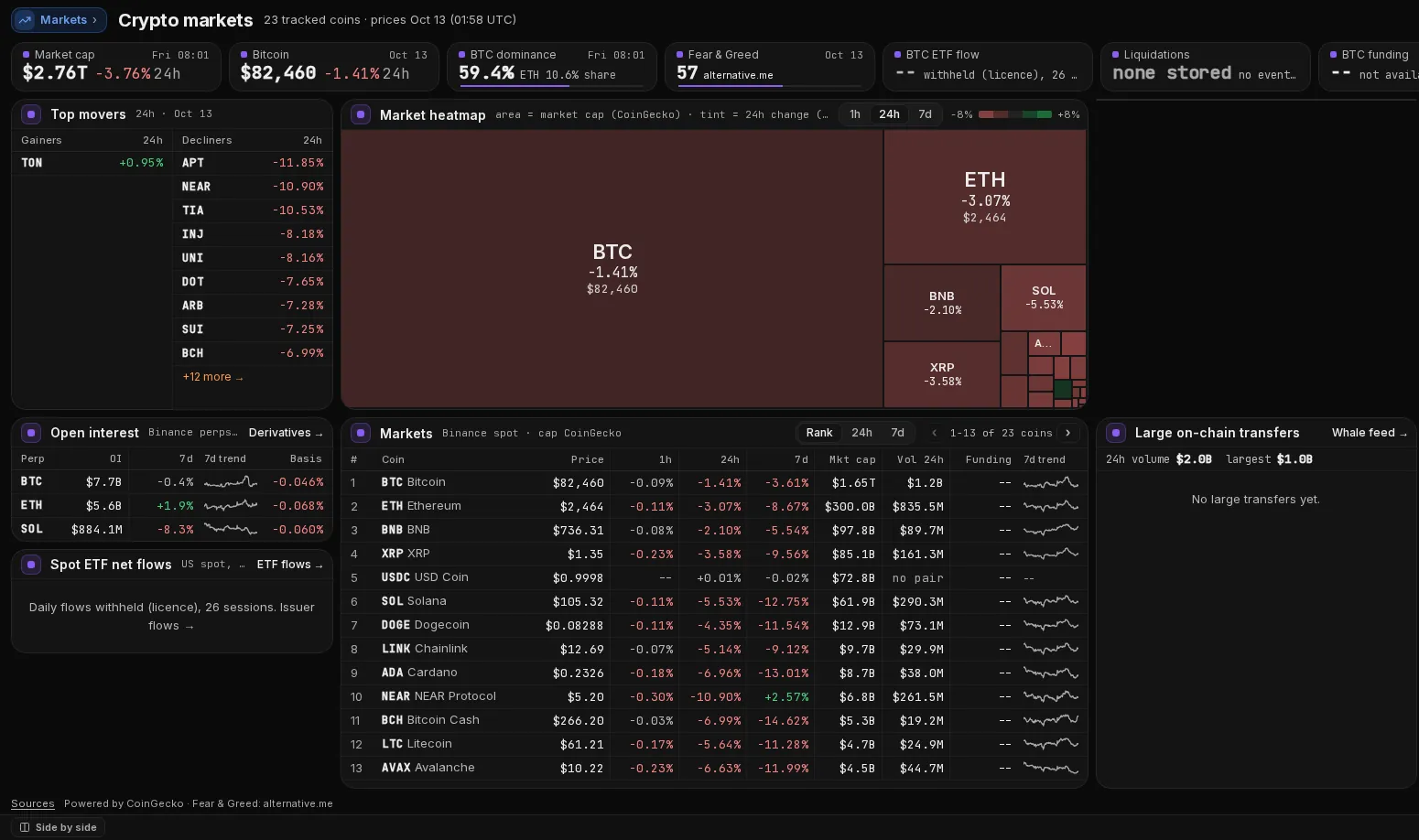Select the BTC tile in the heatmap
This screenshot has width=1419, height=840.
(612, 268)
